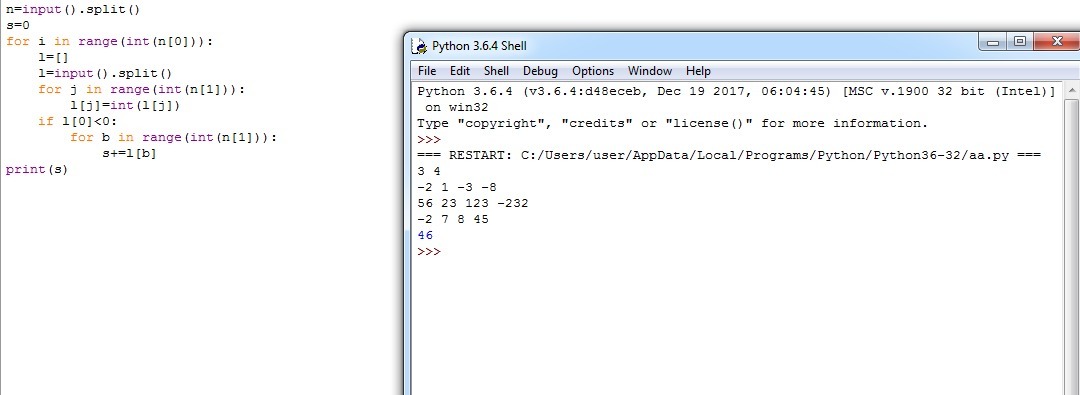Open the Help menu
The width and height of the screenshot is (1080, 395).
click(x=698, y=71)
